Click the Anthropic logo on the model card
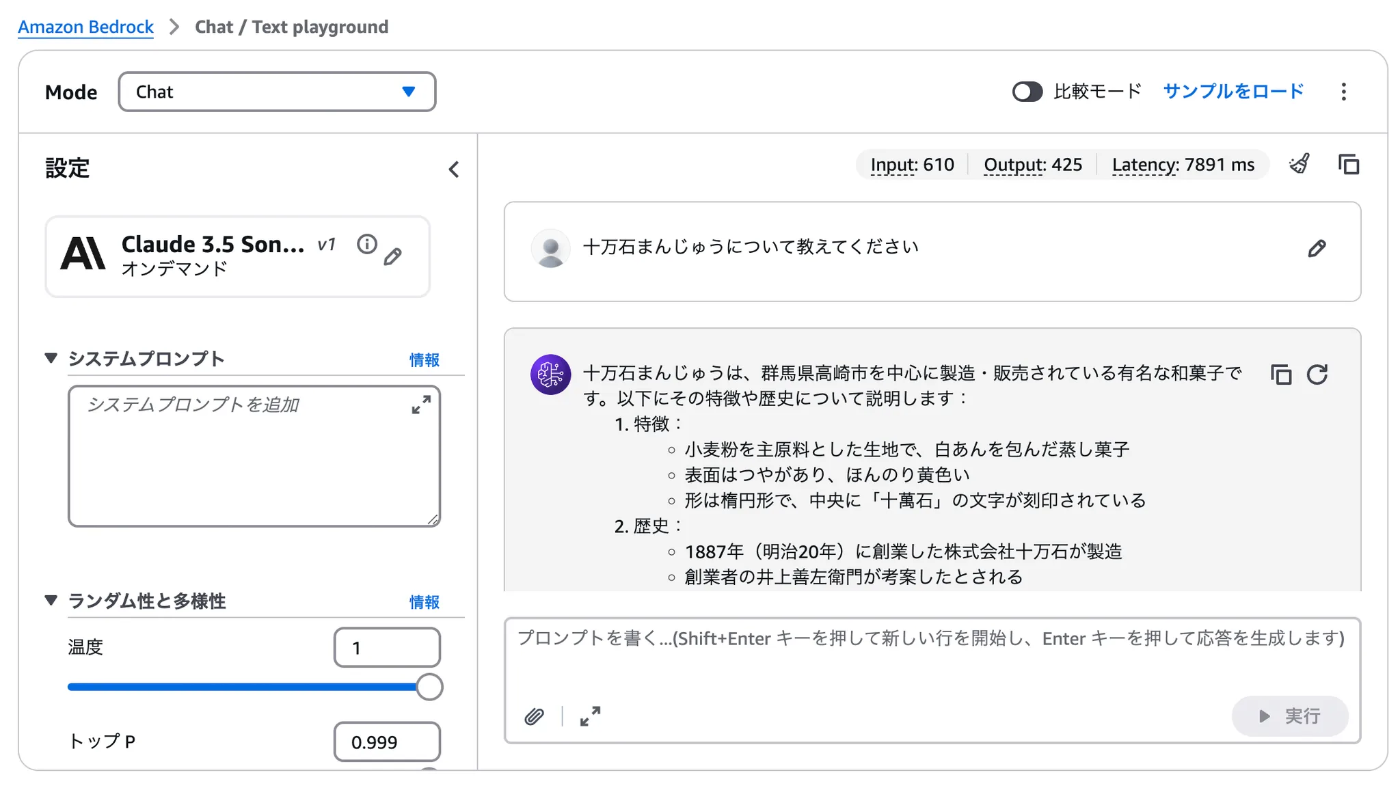This screenshot has width=1400, height=790. (83, 254)
